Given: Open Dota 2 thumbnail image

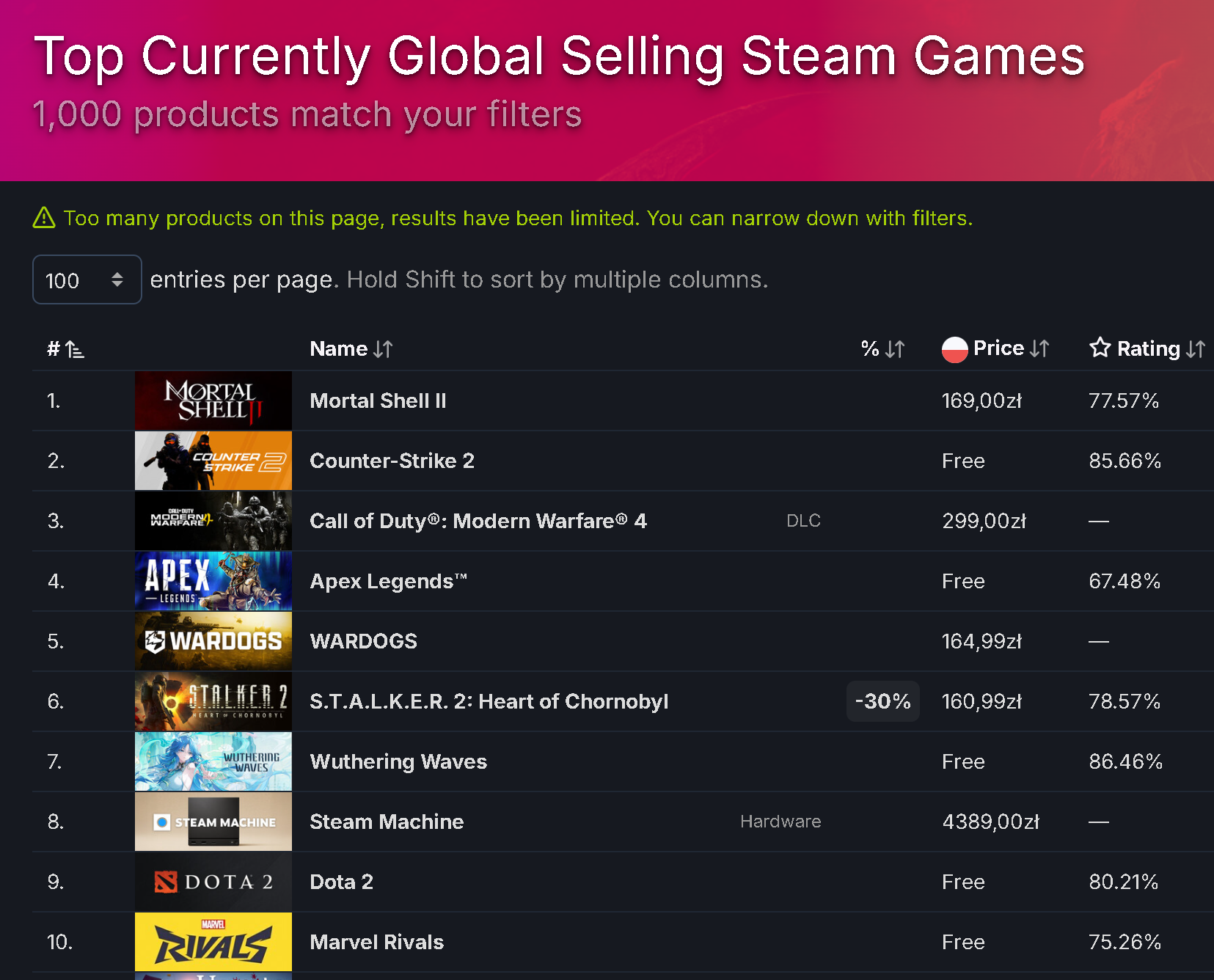Looking at the screenshot, I should 213,882.
